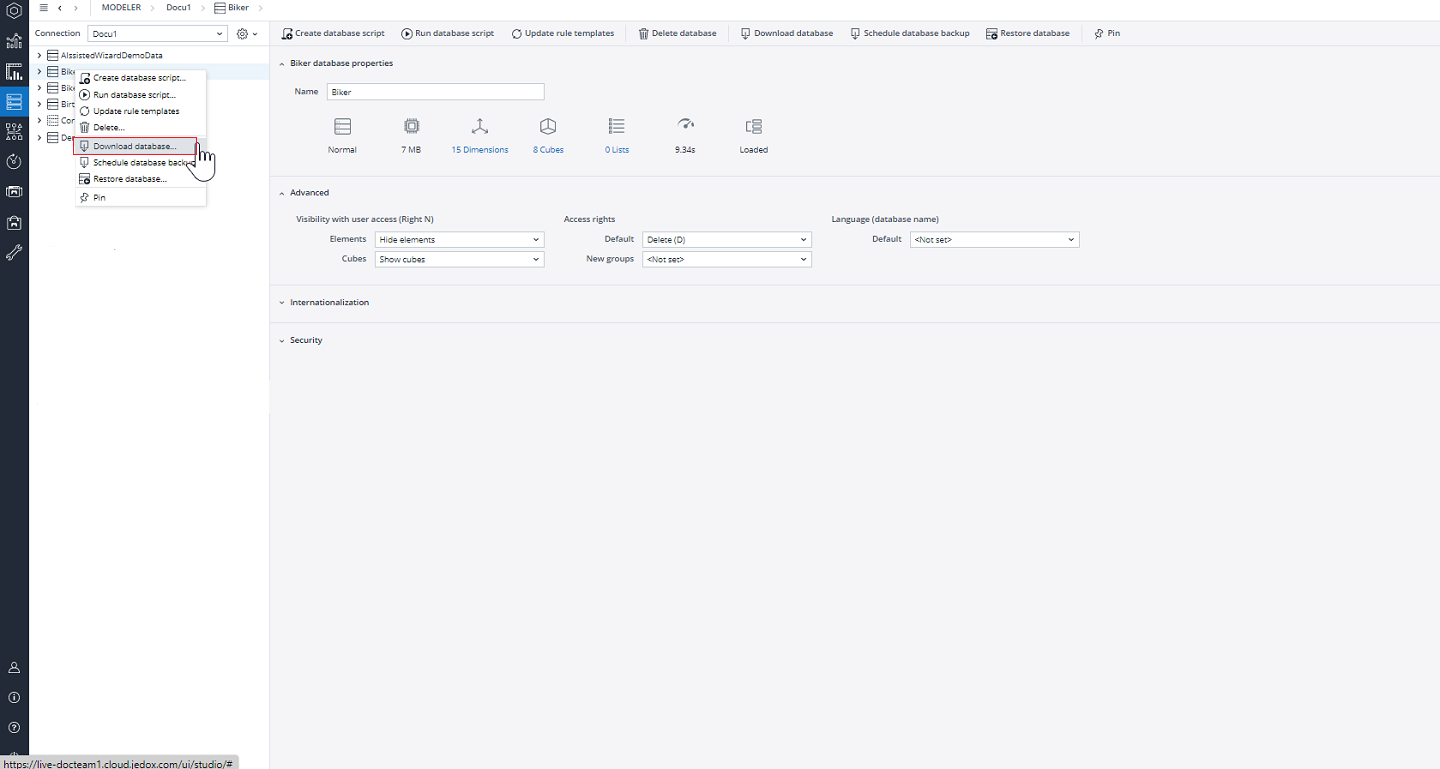This screenshot has height=769, width=1440.
Task: Open the Connection dropdown showing Docu1
Action: coord(157,33)
